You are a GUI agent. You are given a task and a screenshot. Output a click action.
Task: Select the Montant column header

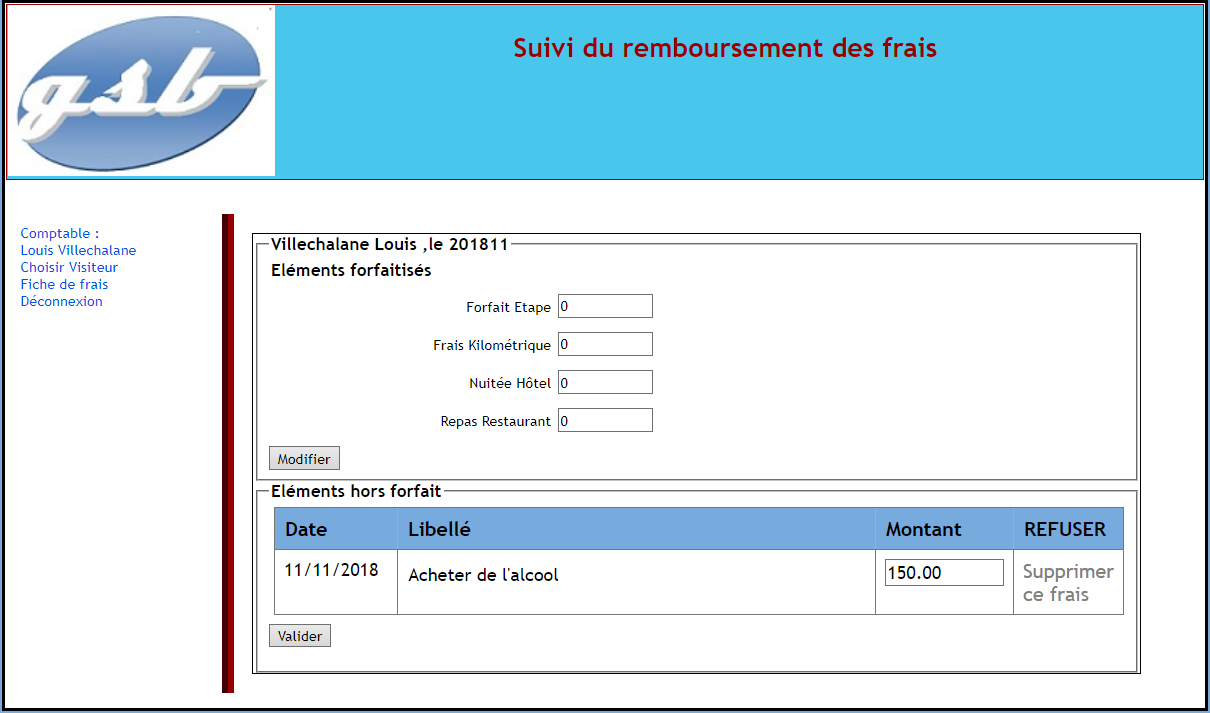tap(923, 529)
